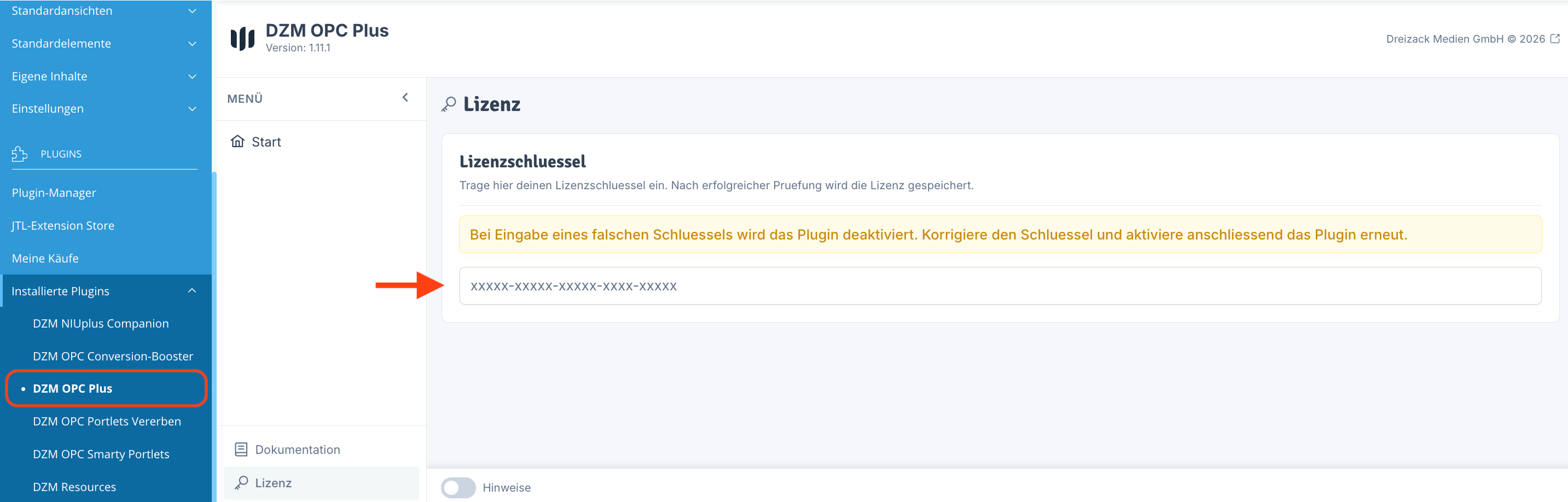Toggle the Hinweise switch
This screenshot has height=502, width=1568.
tap(458, 487)
